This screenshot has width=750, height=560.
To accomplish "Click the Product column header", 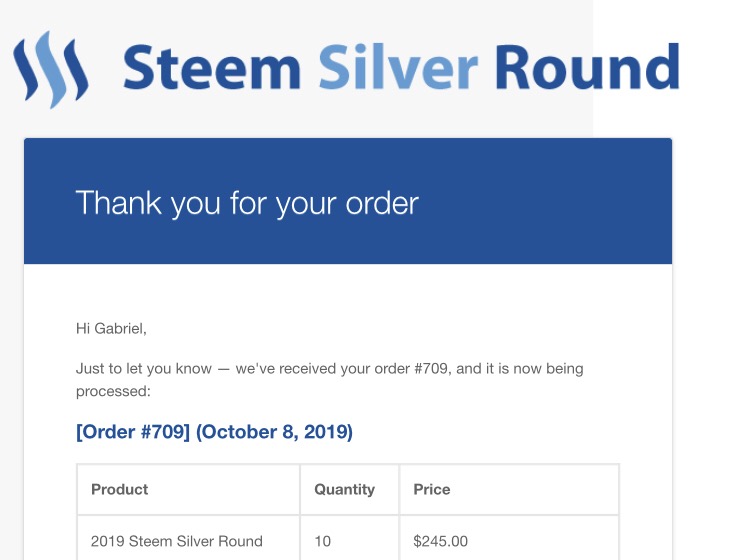I will [x=119, y=489].
